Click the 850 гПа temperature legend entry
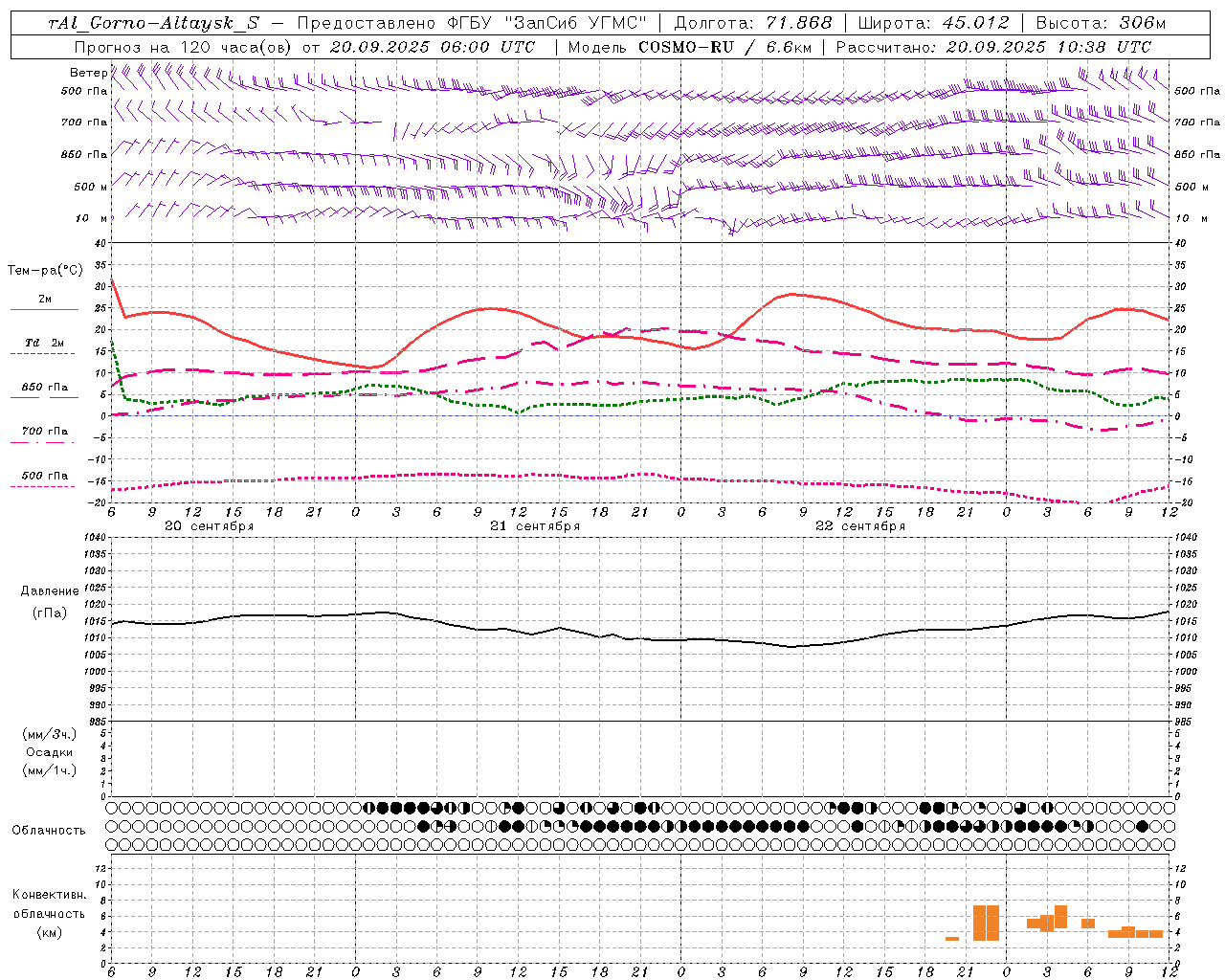The image size is (1225, 980). click(x=45, y=388)
